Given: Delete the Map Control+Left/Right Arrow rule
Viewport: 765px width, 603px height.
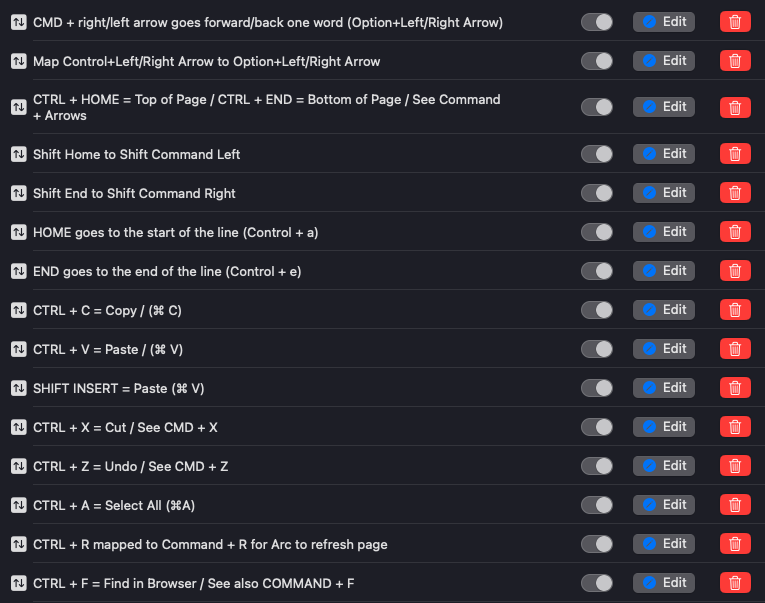Looking at the screenshot, I should click(x=735, y=61).
